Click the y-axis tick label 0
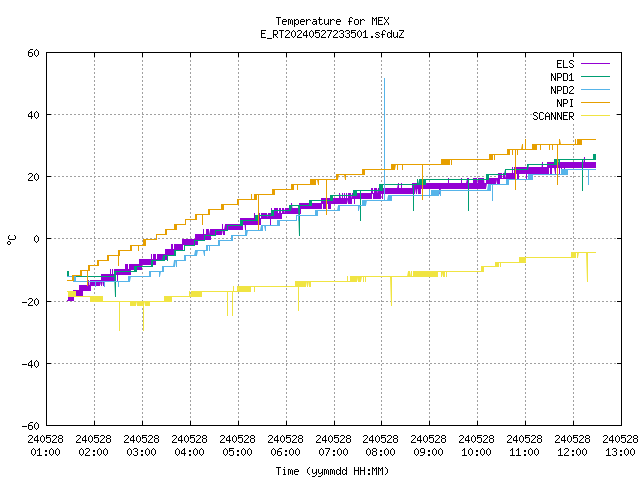This screenshot has width=640, height=480. point(36,239)
